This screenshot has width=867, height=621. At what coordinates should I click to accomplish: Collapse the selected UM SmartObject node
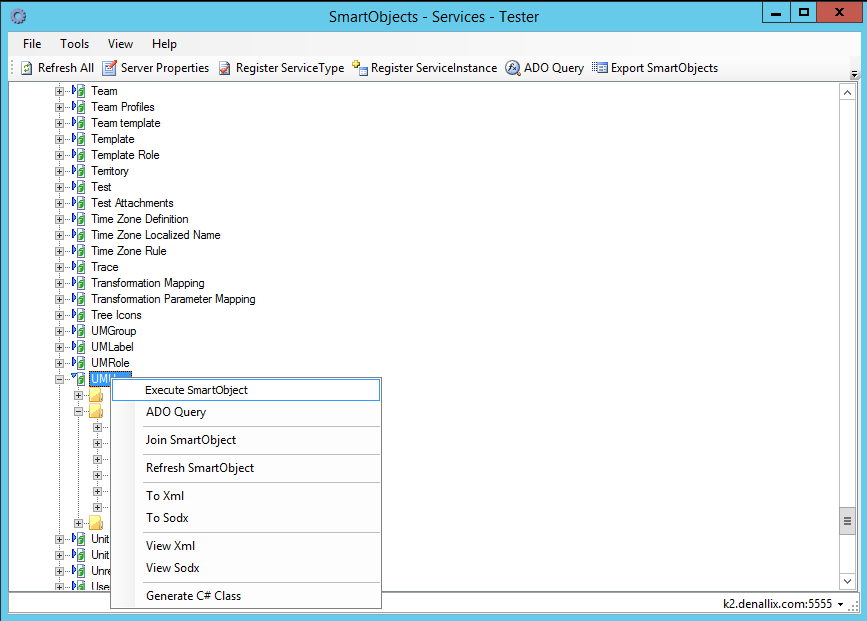[59, 379]
